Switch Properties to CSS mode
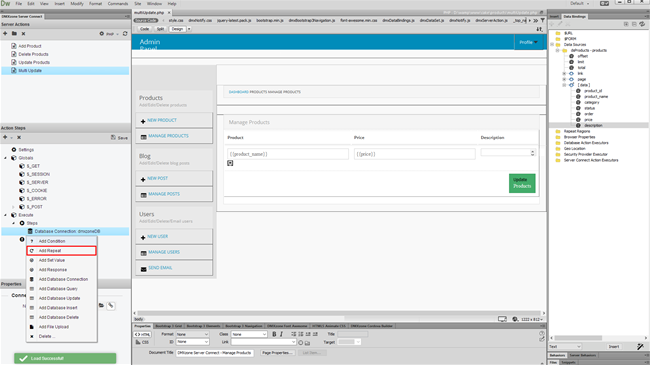This screenshot has width=650, height=365. pyautogui.click(x=142, y=342)
